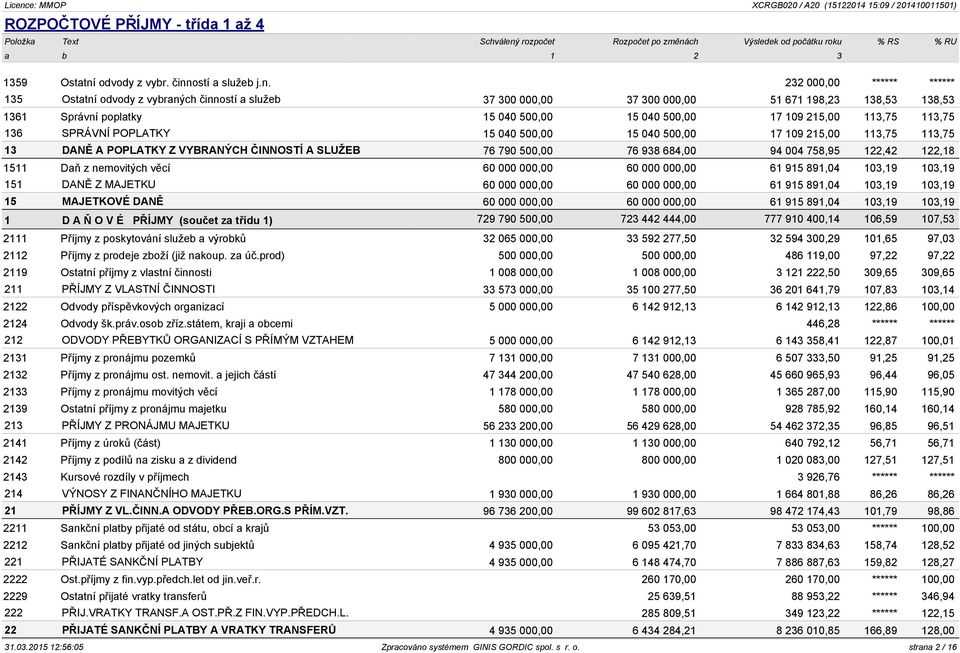Click value 7 833 834,63
960x653 pixels.
point(808,545)
